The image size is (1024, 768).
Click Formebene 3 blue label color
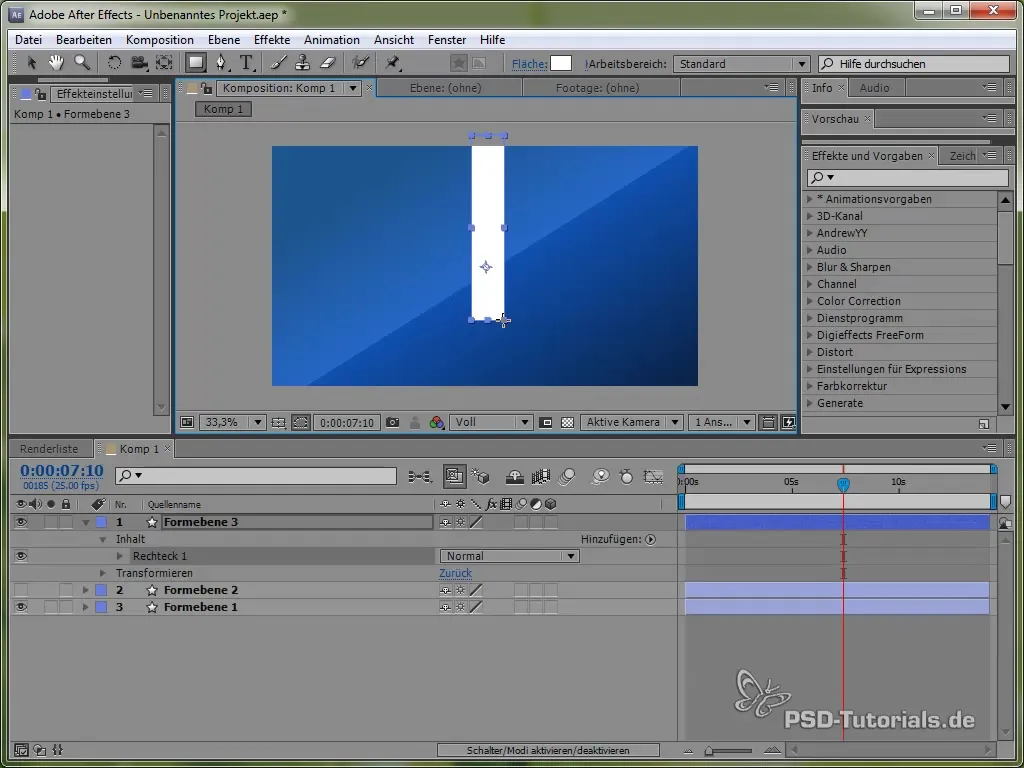(x=101, y=522)
